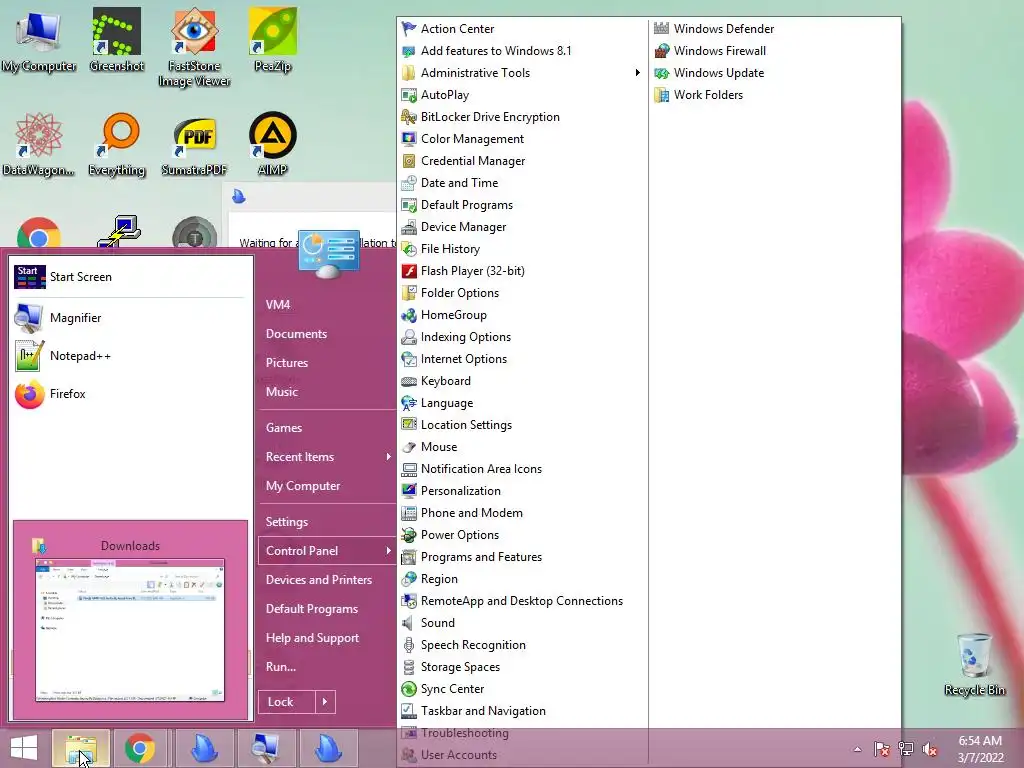The width and height of the screenshot is (1024, 768).
Task: Click the user account picture icon
Action: point(328,253)
